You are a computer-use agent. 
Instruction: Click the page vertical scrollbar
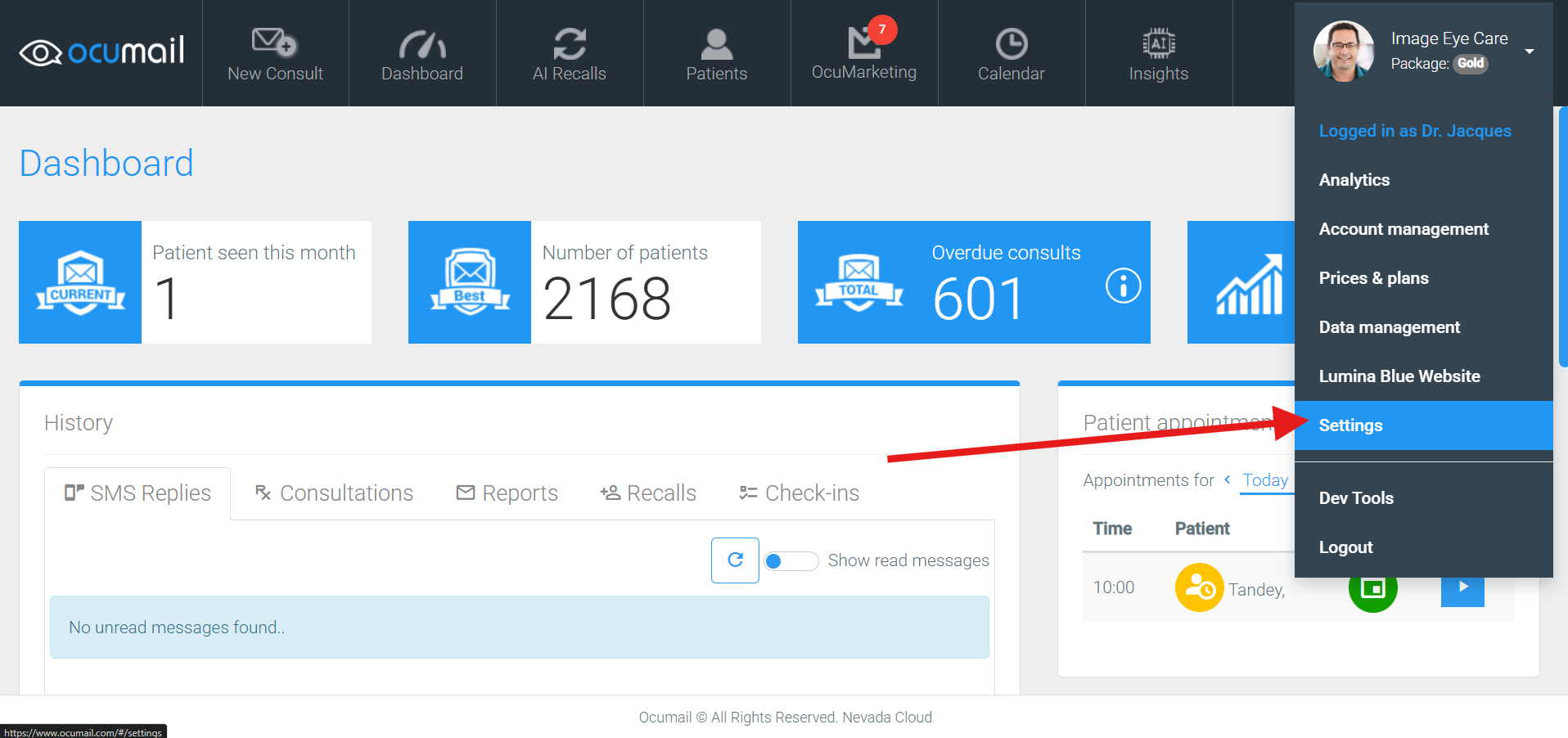click(x=1563, y=237)
